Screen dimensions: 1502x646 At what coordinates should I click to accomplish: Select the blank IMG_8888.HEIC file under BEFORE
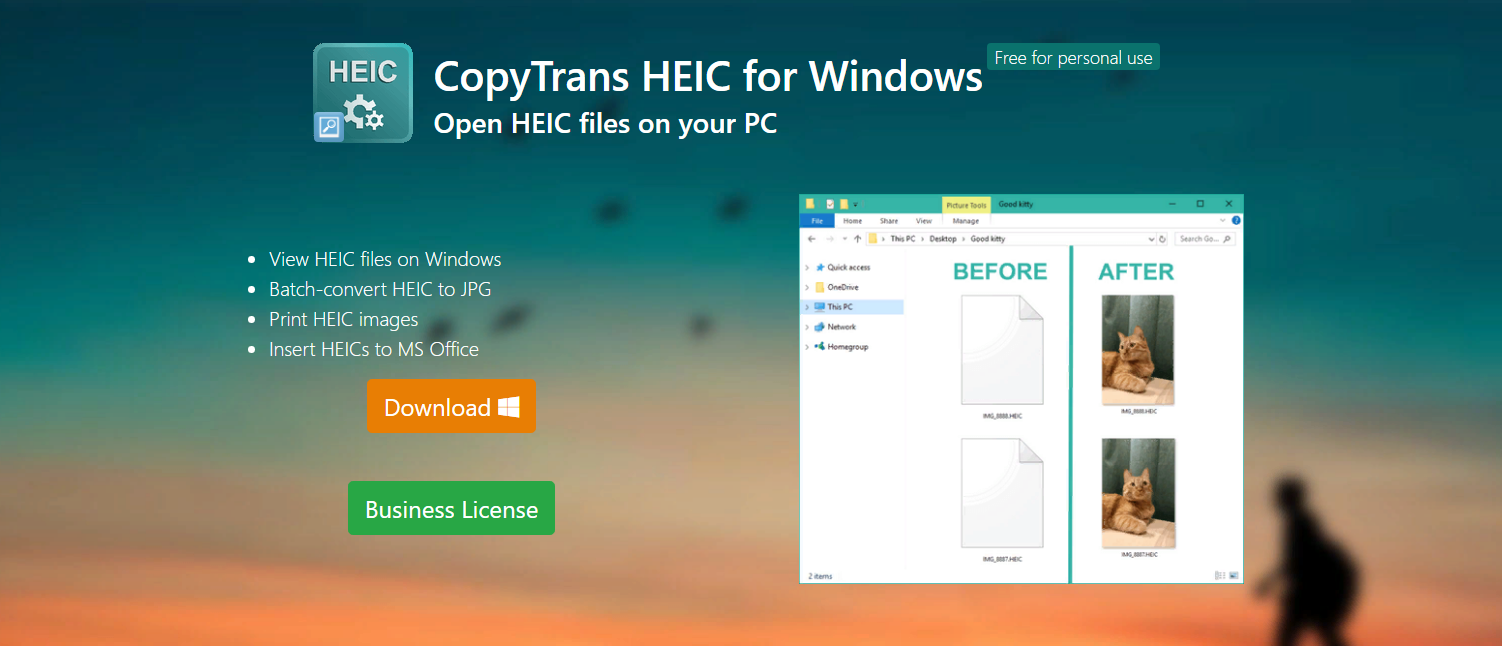1002,350
